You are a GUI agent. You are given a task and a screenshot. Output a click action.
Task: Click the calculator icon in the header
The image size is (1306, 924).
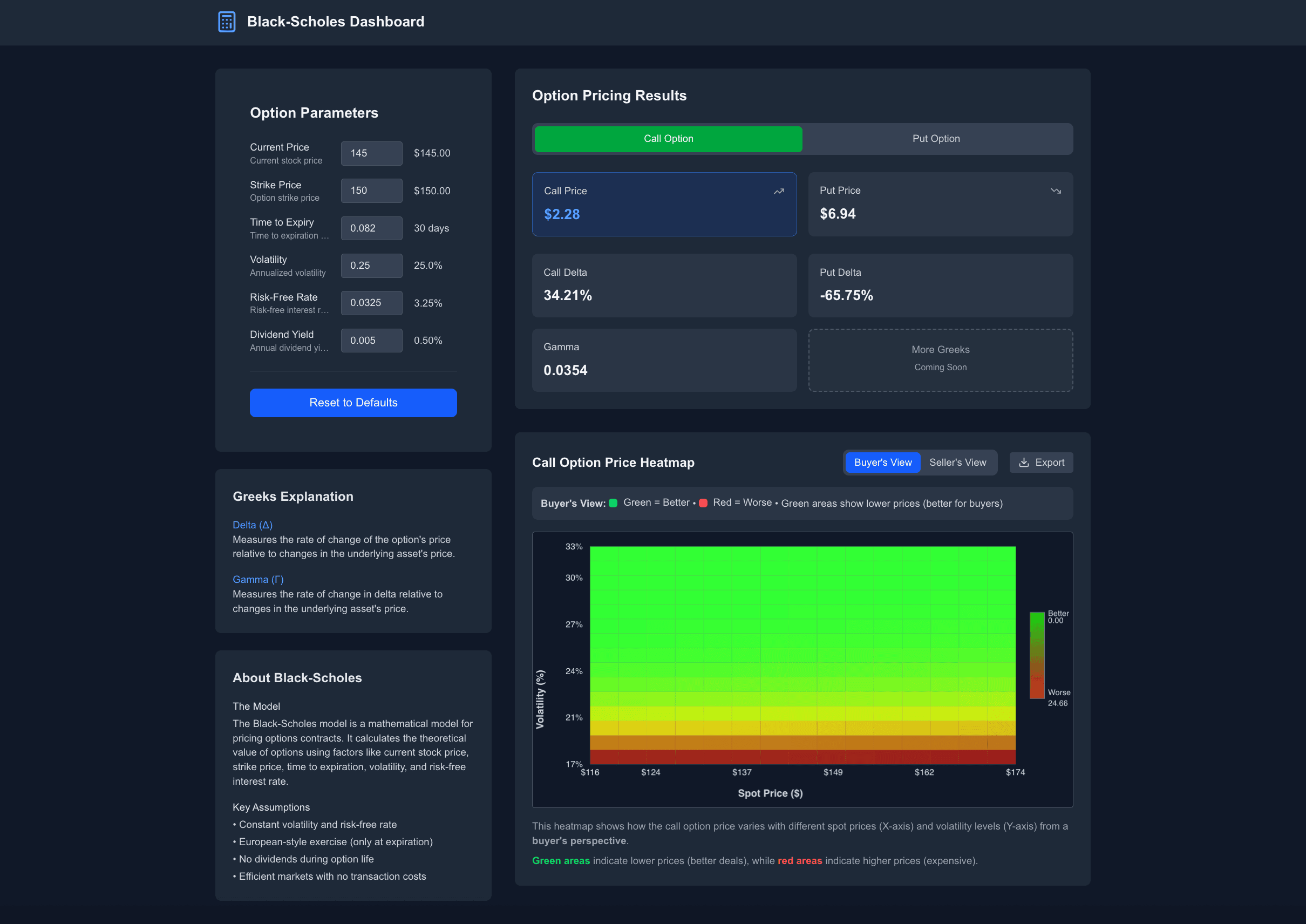click(227, 22)
